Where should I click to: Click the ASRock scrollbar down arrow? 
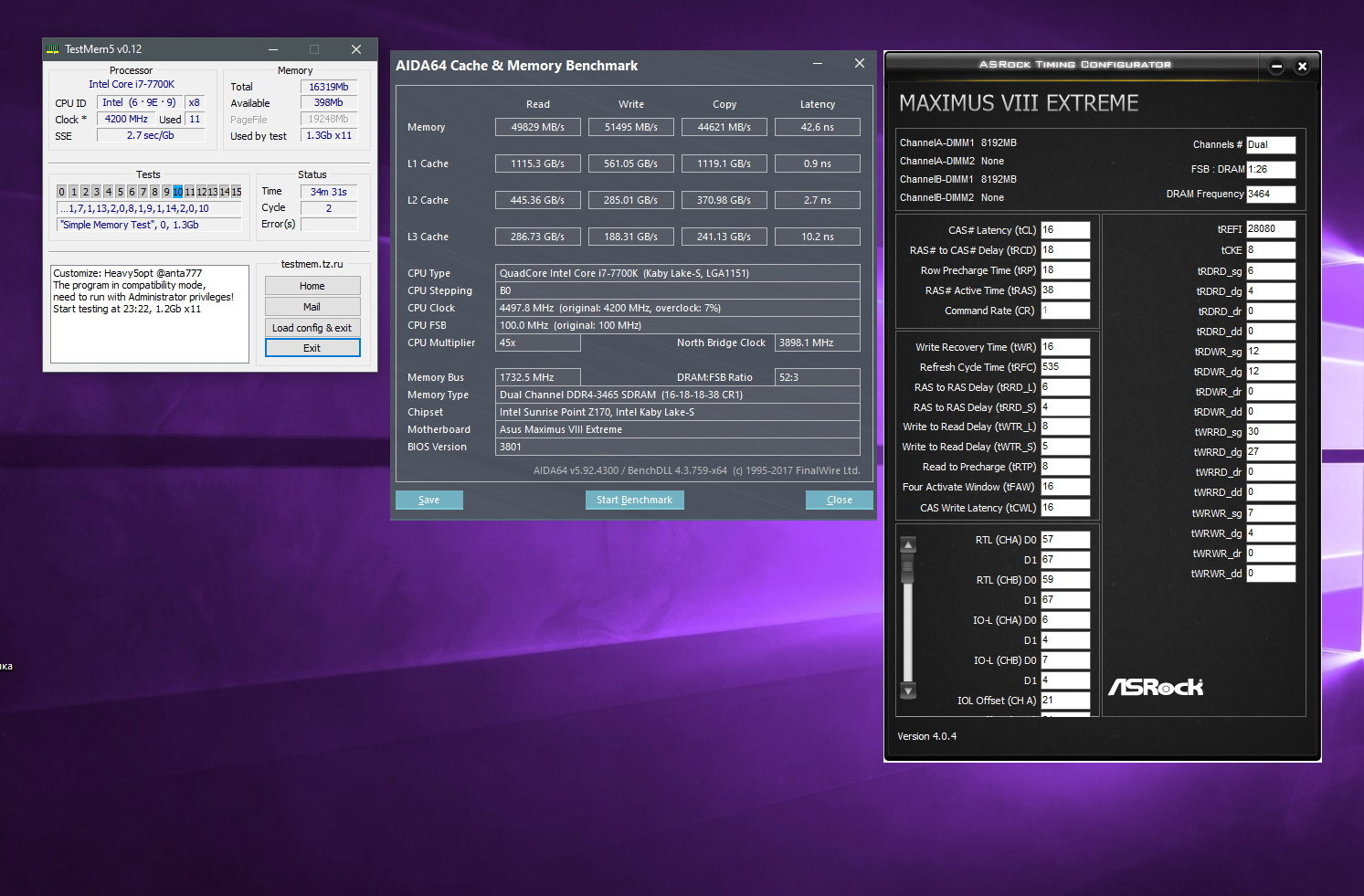point(908,690)
